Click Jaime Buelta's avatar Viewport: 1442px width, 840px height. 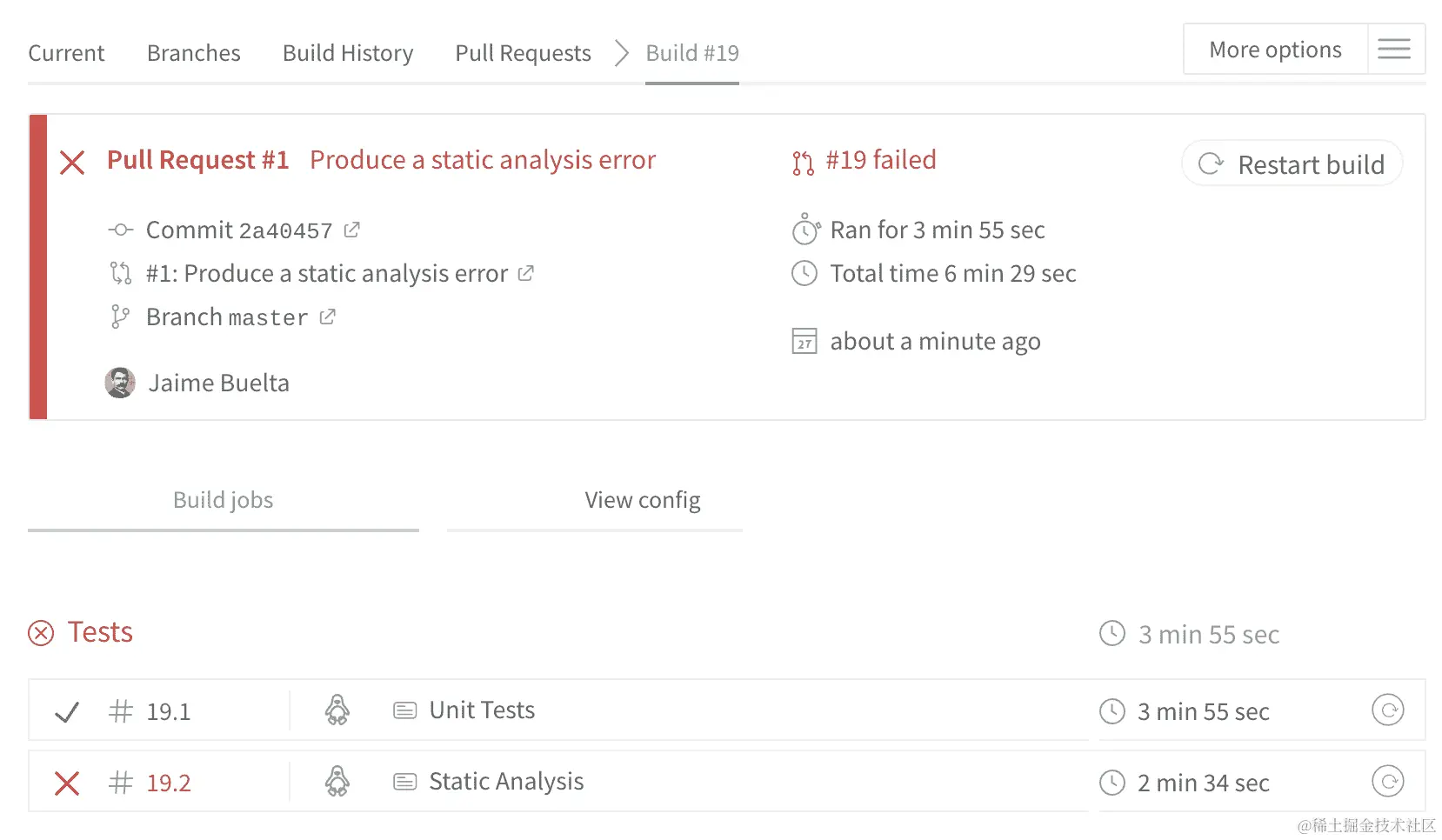[120, 383]
